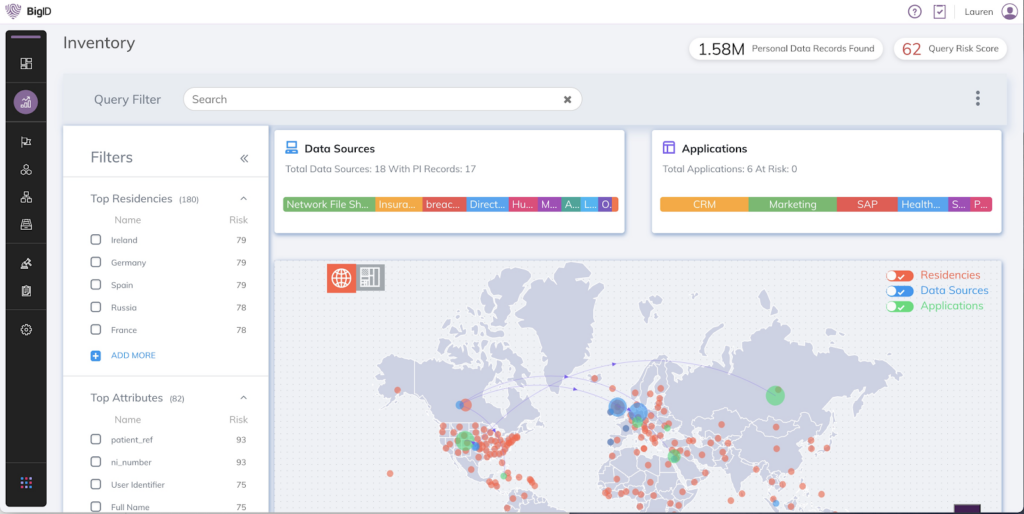Open the three-dot query options menu
This screenshot has width=1024, height=514.
click(977, 98)
